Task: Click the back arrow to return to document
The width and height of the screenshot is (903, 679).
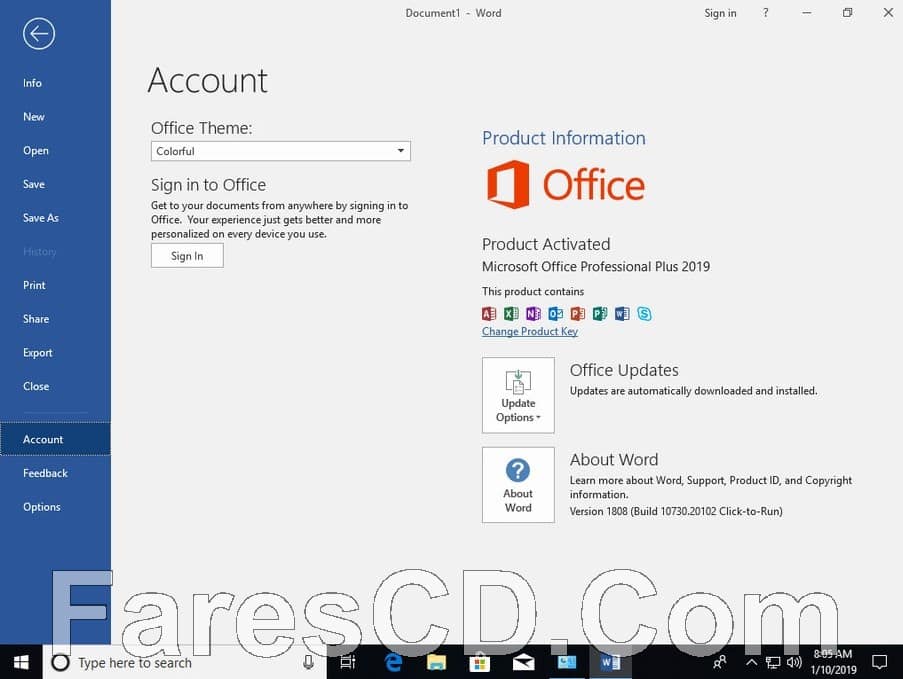Action: pyautogui.click(x=39, y=34)
